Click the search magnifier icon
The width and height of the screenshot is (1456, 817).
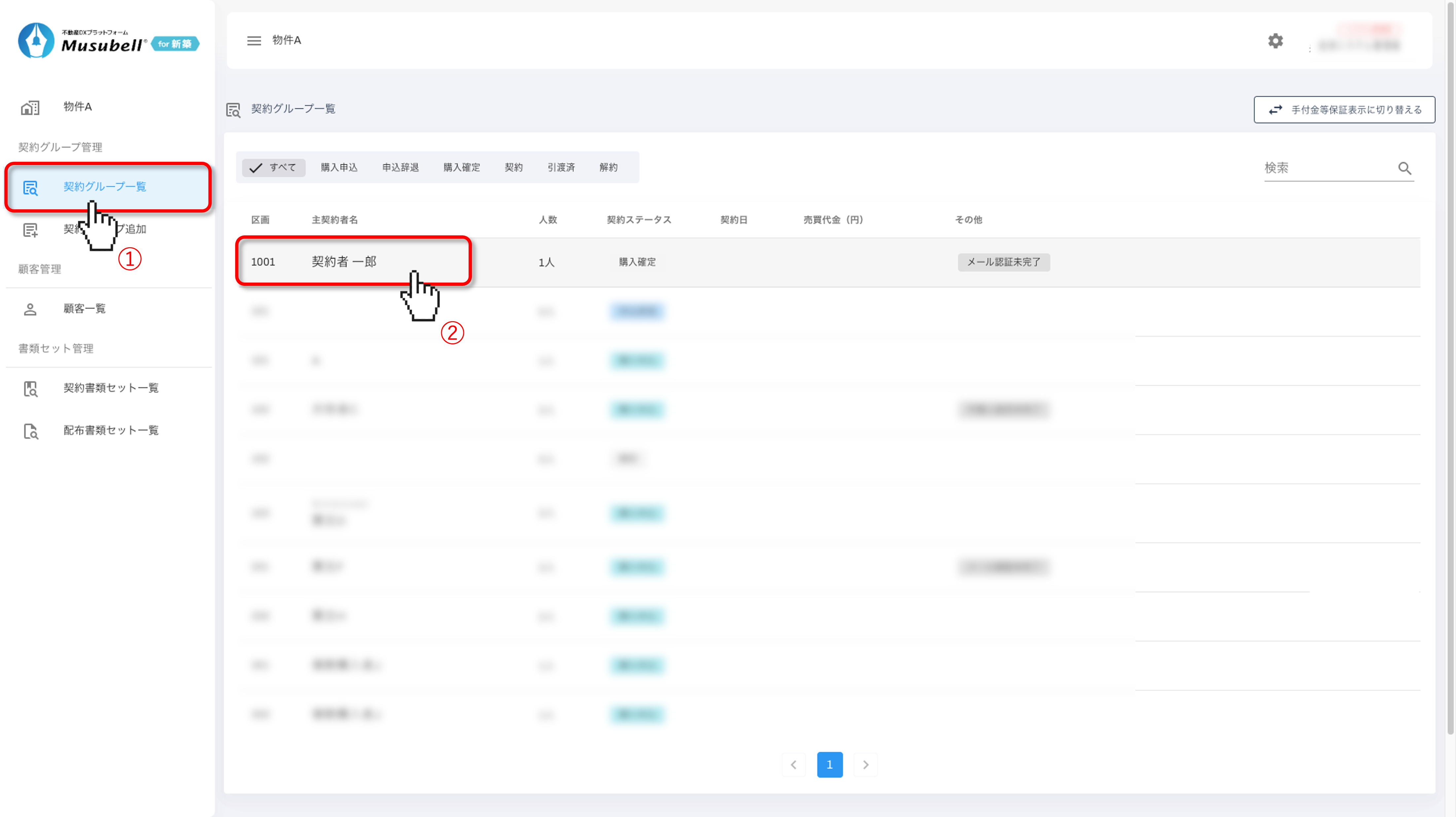[x=1404, y=168]
